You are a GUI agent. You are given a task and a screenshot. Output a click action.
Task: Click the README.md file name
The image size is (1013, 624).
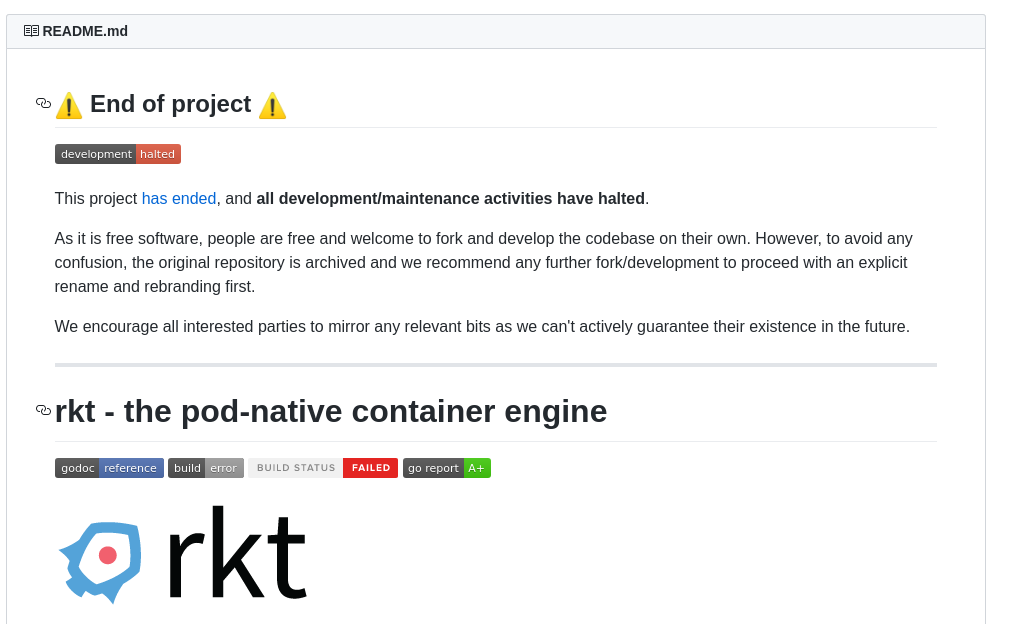(x=85, y=31)
